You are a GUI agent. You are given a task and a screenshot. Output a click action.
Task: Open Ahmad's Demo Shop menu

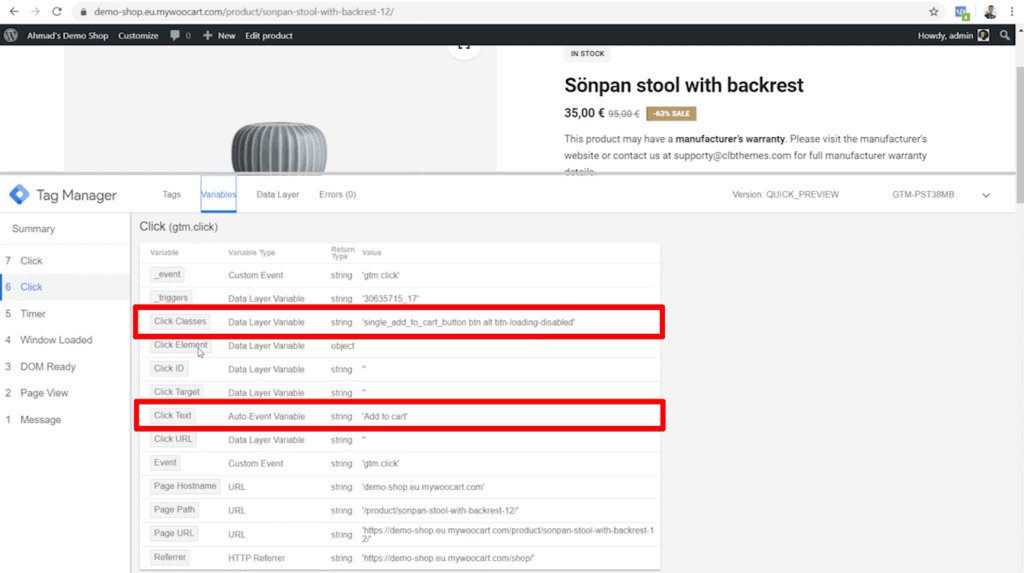tap(67, 35)
